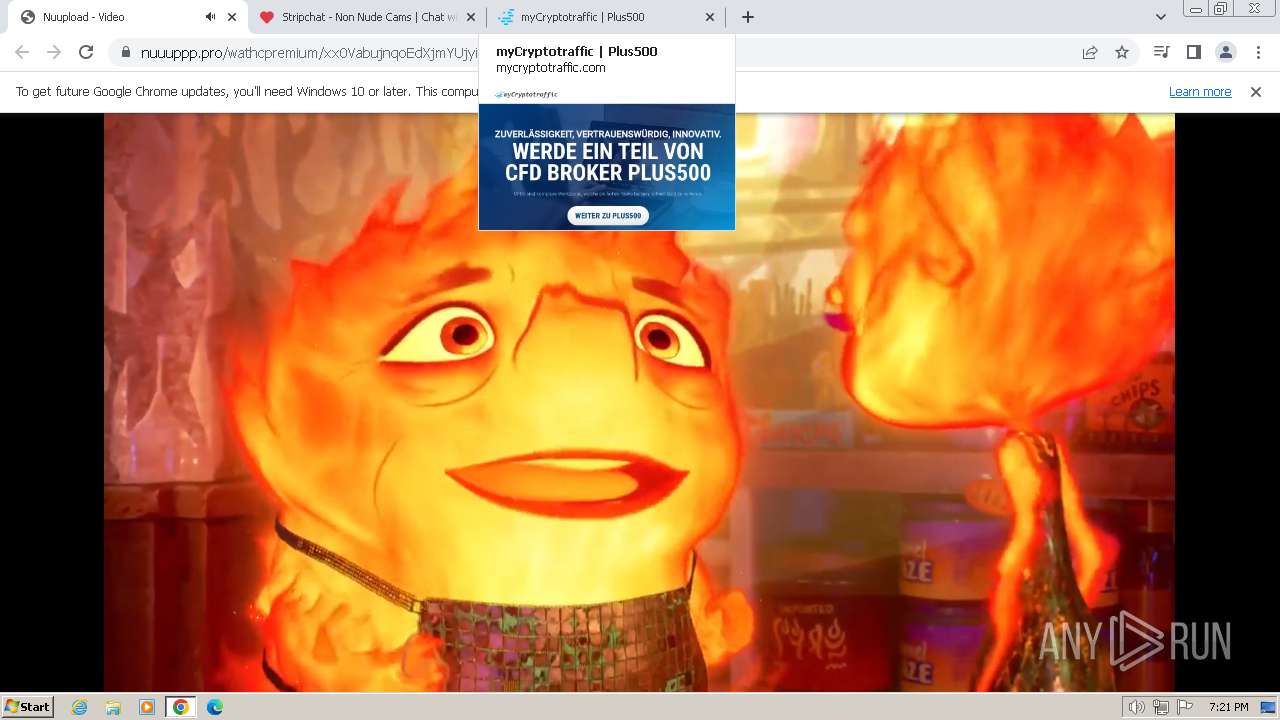Open the network status tray icon

[x=1161, y=707]
